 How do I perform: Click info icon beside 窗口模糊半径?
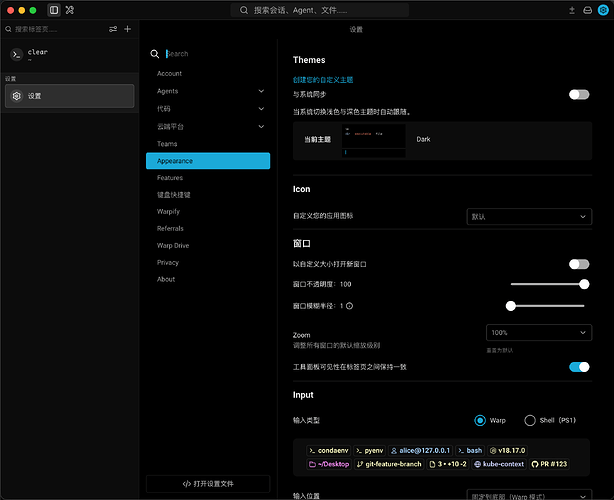pos(349,306)
